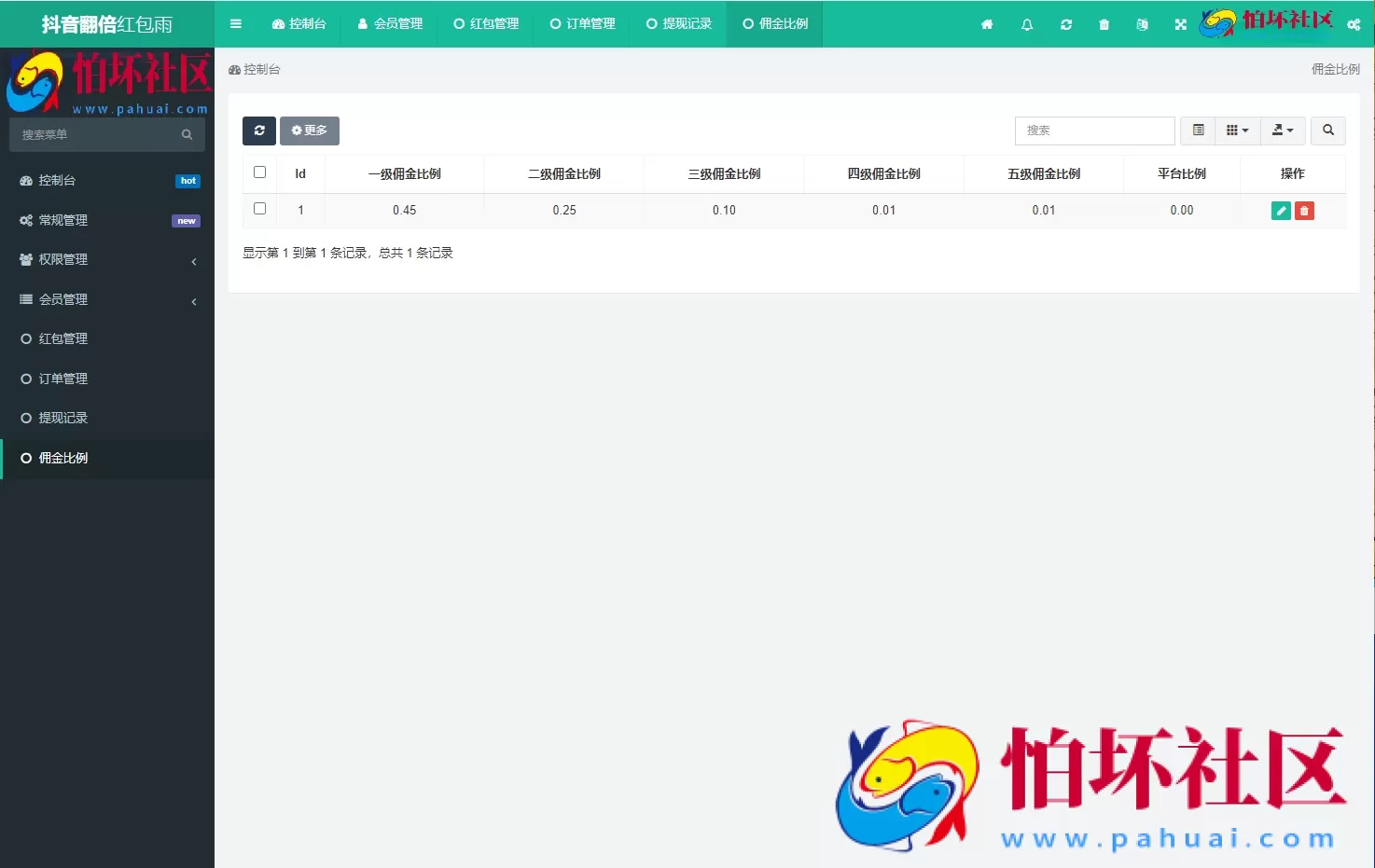The width and height of the screenshot is (1375, 868).
Task: Click the 平台比例 column header
Action: (1182, 174)
